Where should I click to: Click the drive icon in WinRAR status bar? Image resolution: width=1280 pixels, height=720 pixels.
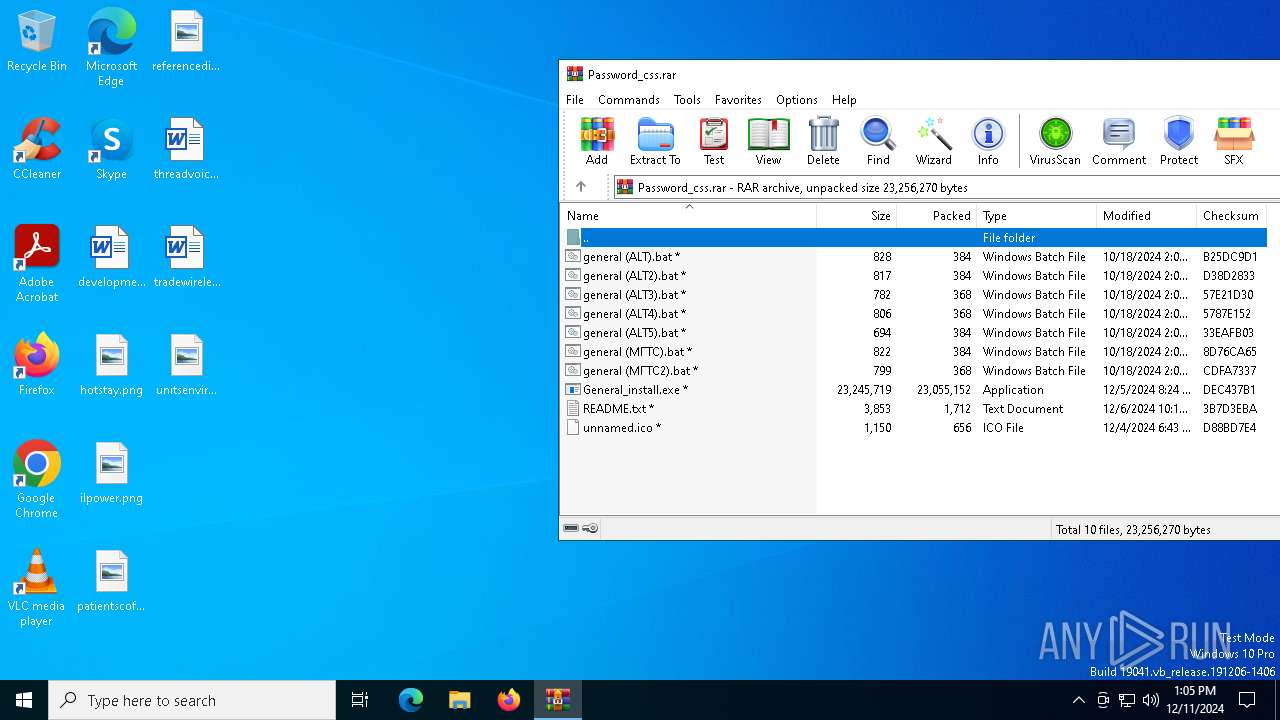pos(571,528)
